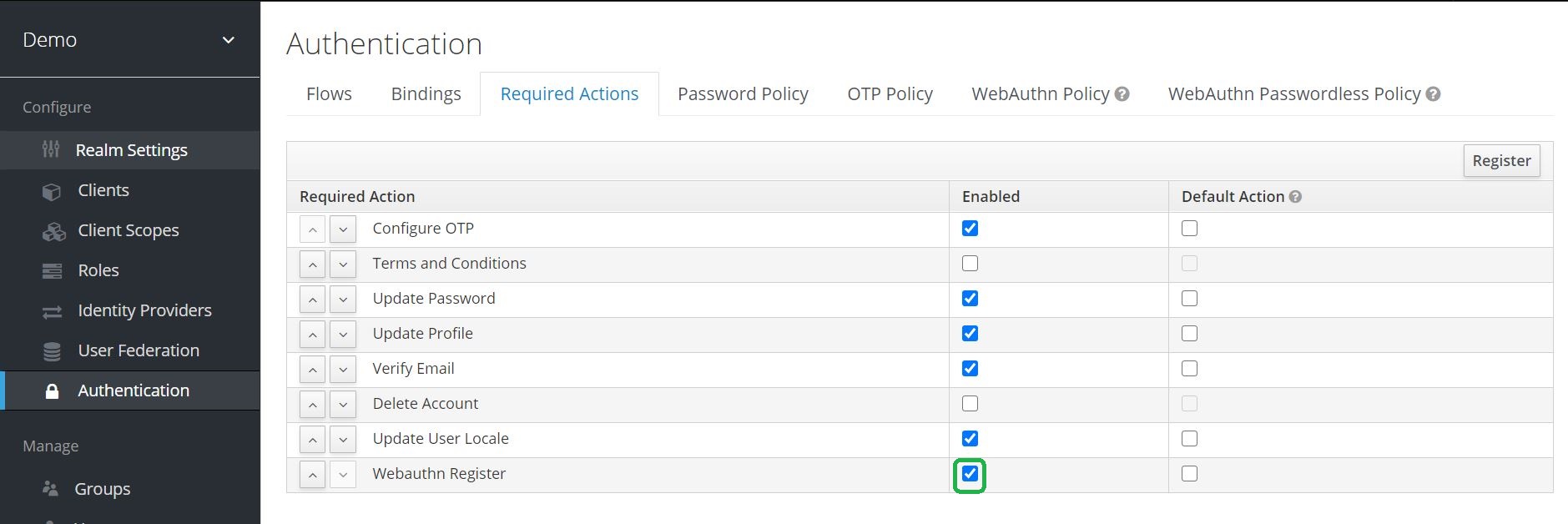Set Verify Email as default action

click(1189, 369)
